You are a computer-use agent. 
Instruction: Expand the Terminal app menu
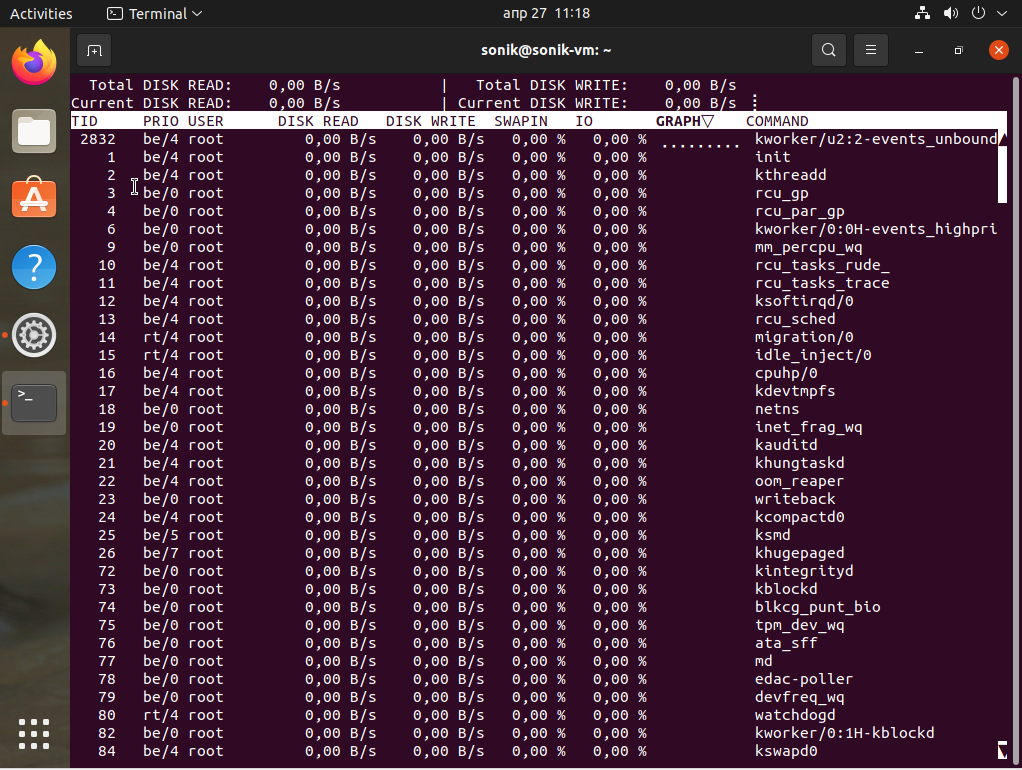(154, 14)
